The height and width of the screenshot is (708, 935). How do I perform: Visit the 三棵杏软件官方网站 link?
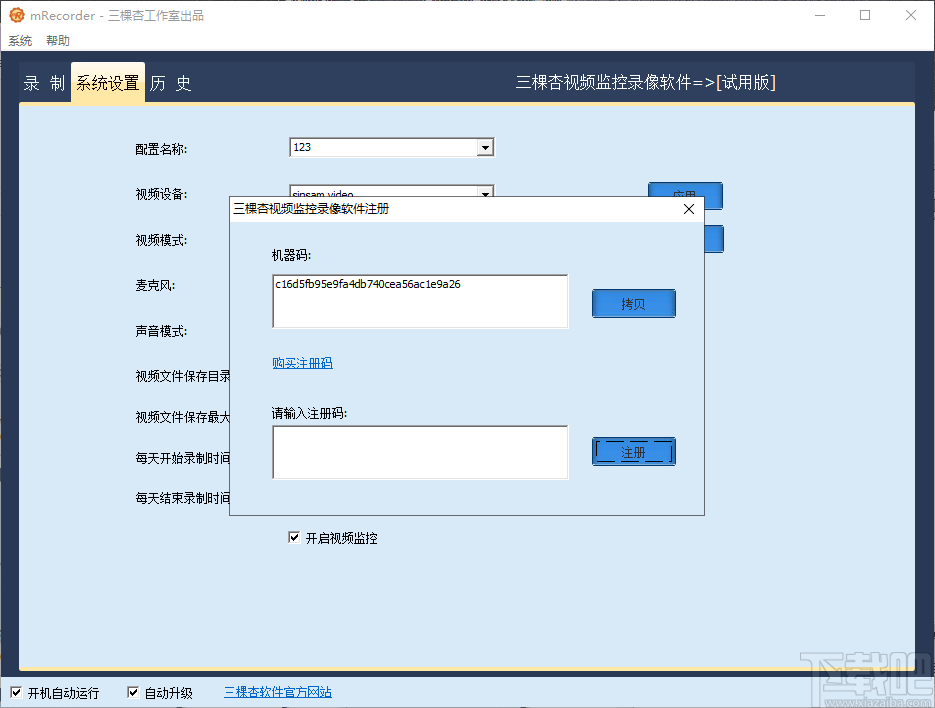click(277, 690)
